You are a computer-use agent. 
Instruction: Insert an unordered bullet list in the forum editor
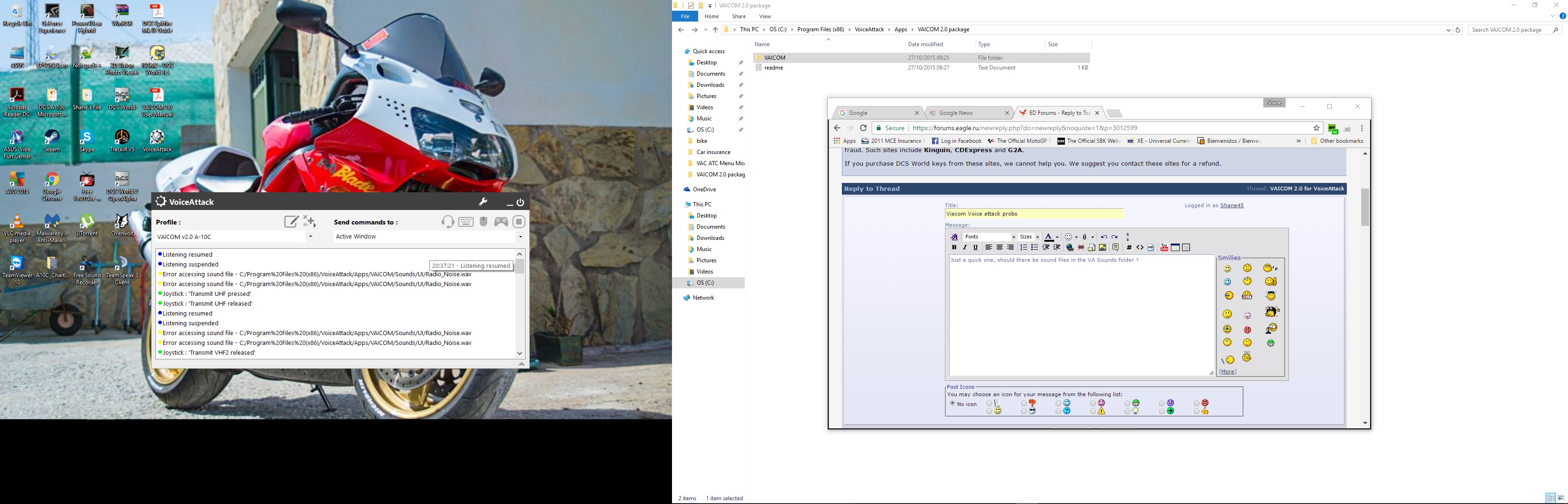pyautogui.click(x=1035, y=248)
